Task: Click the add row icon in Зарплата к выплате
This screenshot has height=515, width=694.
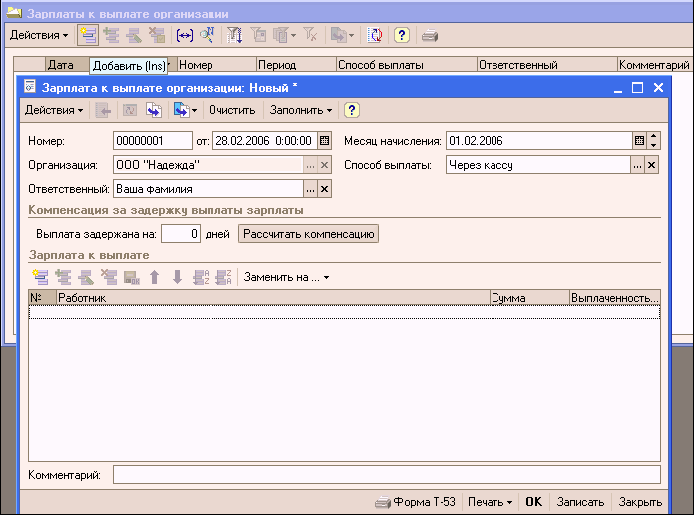Action: pos(40,277)
